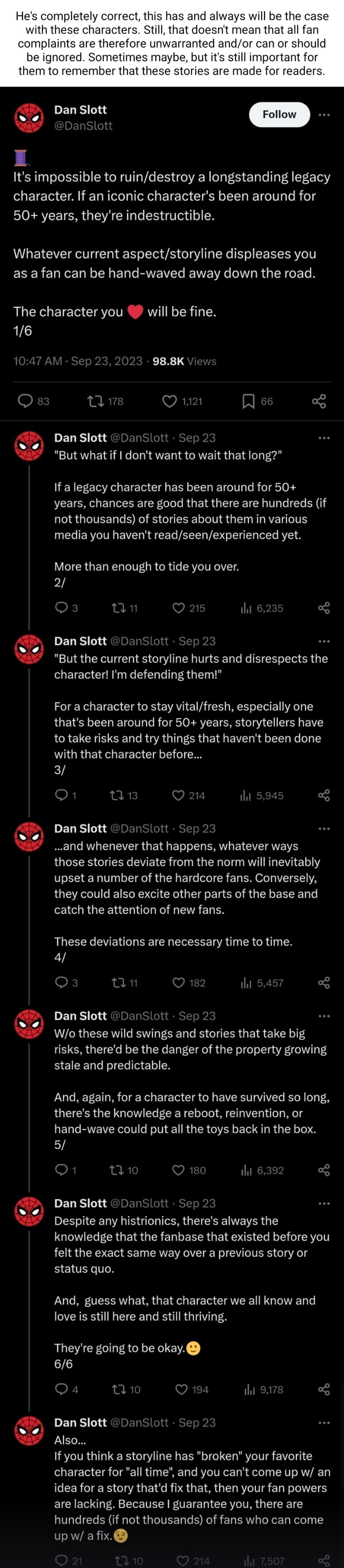Image resolution: width=344 pixels, height=1568 pixels.
Task: Open more options on the "2/" tweet
Action: pos(325,437)
